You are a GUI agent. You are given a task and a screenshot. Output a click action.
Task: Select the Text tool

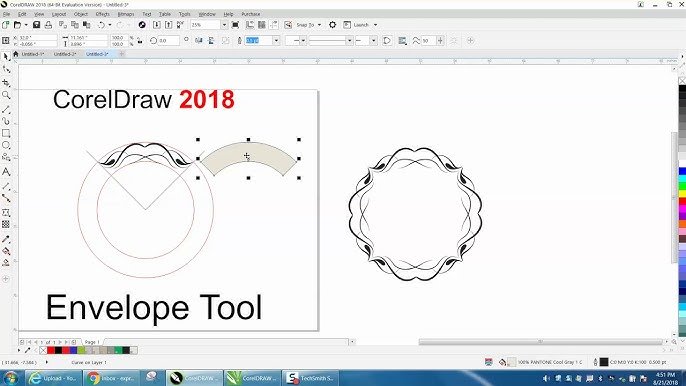click(6, 172)
